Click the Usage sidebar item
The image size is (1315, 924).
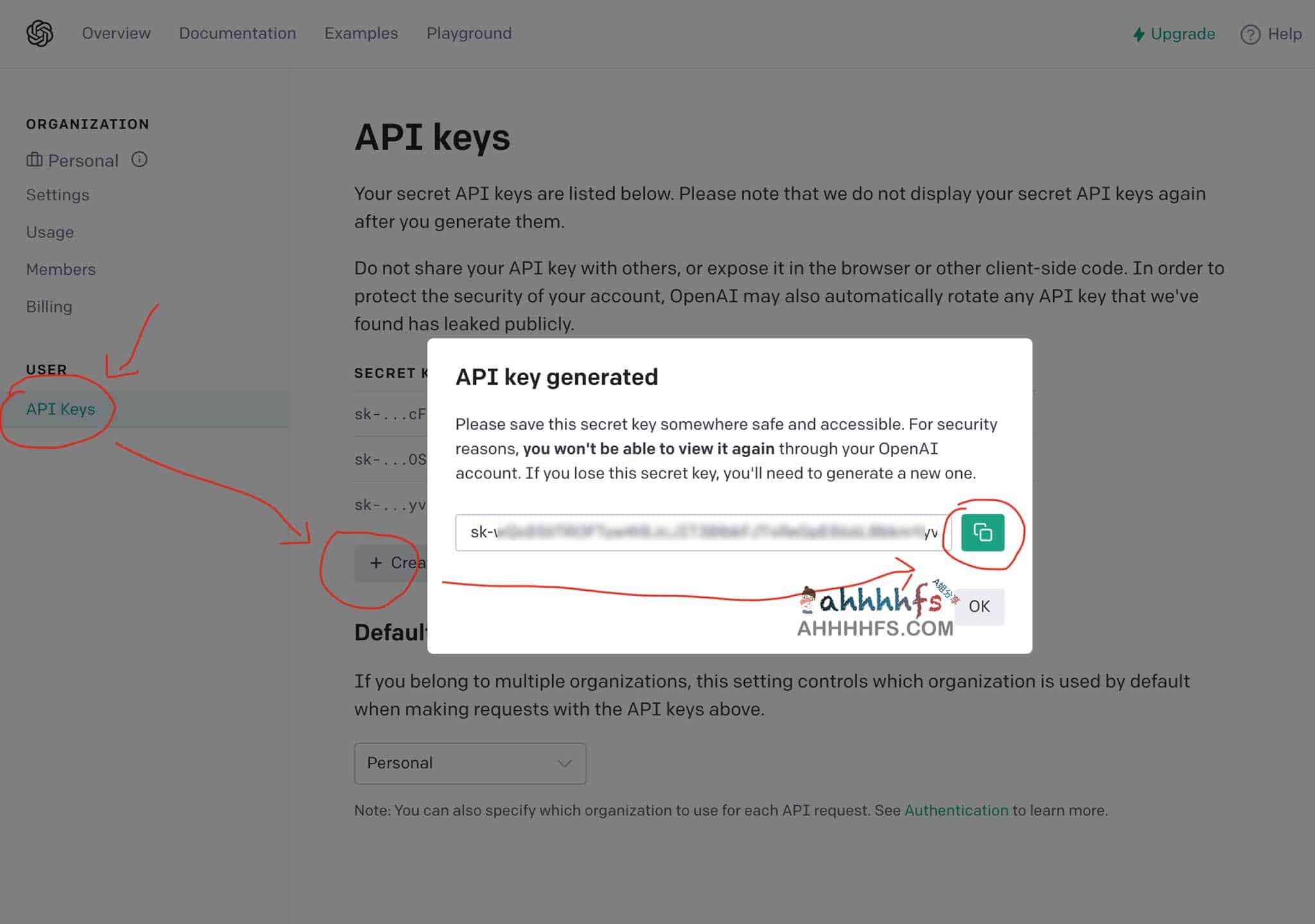point(49,232)
